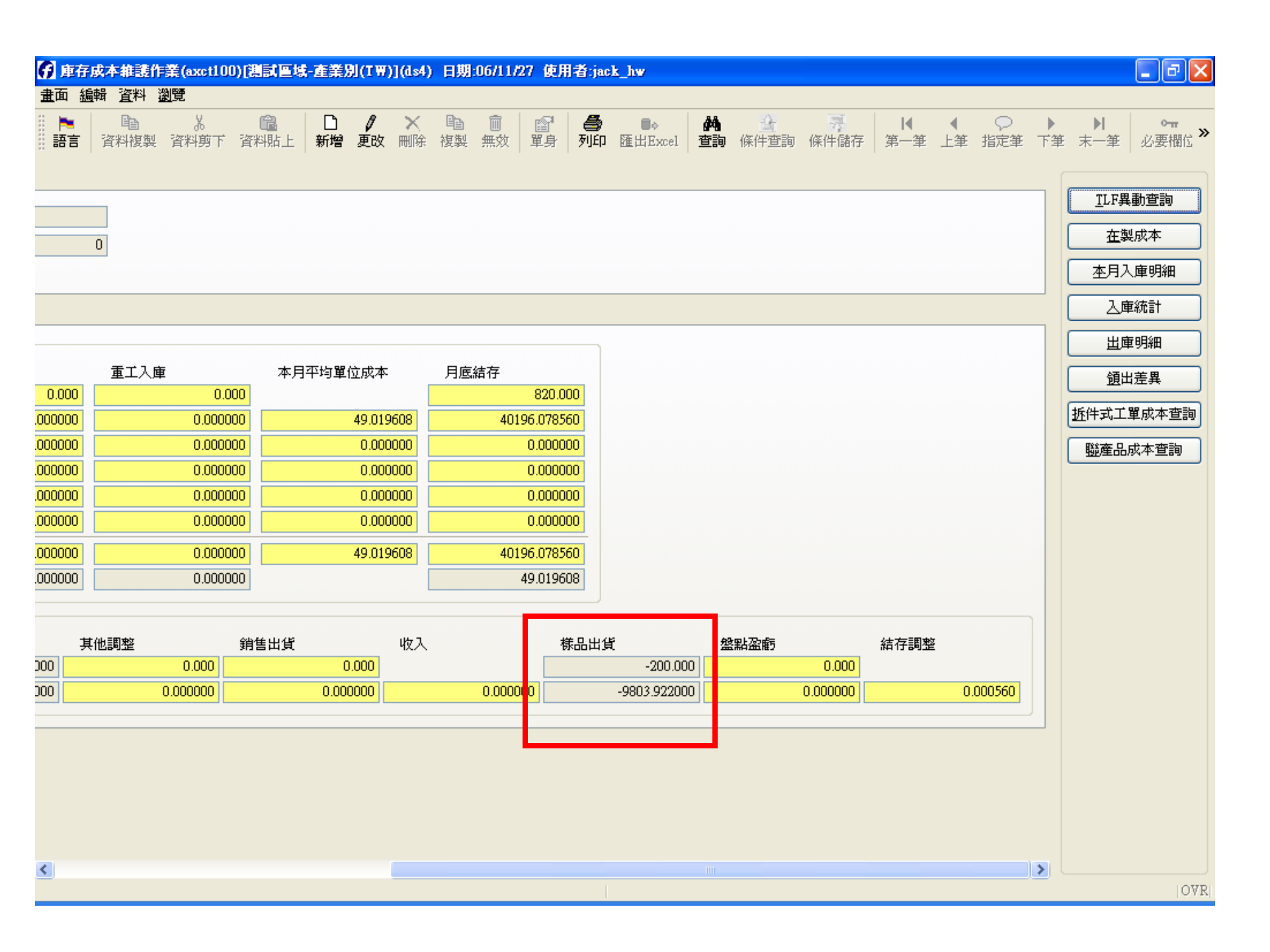Screen dimensions: 1270x952
Task: Cut data with the 資料剪下 scissors icon
Action: coord(198,131)
